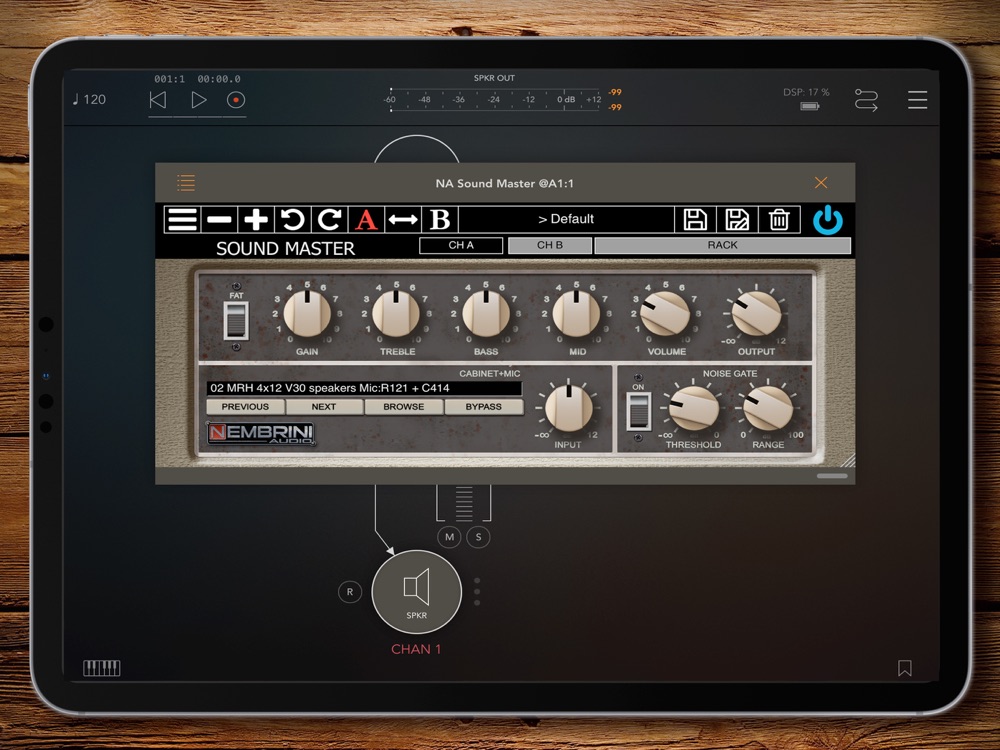
Task: Click the BASS knob
Action: [x=486, y=314]
